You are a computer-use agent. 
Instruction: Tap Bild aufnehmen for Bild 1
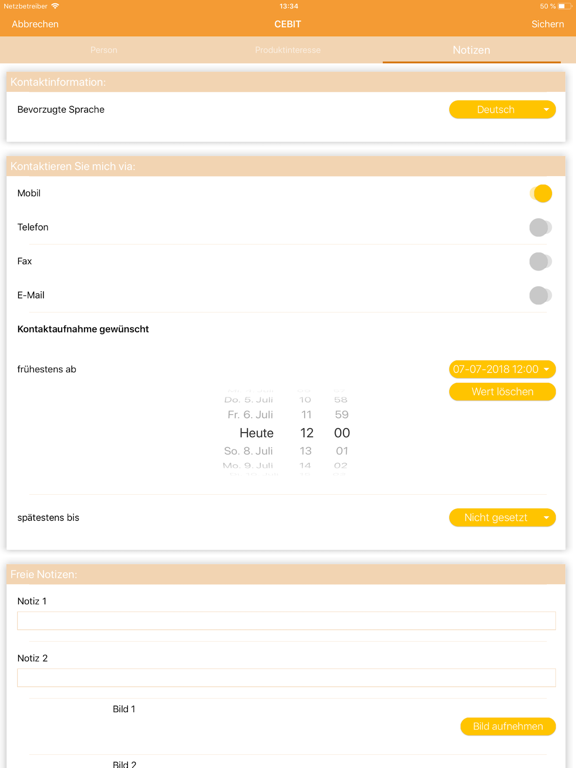pyautogui.click(x=508, y=726)
